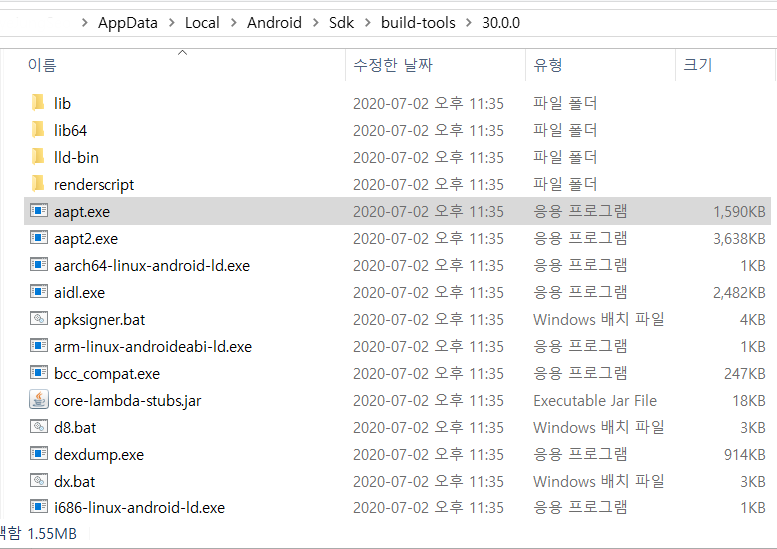
Task: Sort by the 수정한 날짜 column header
Action: coord(393,65)
